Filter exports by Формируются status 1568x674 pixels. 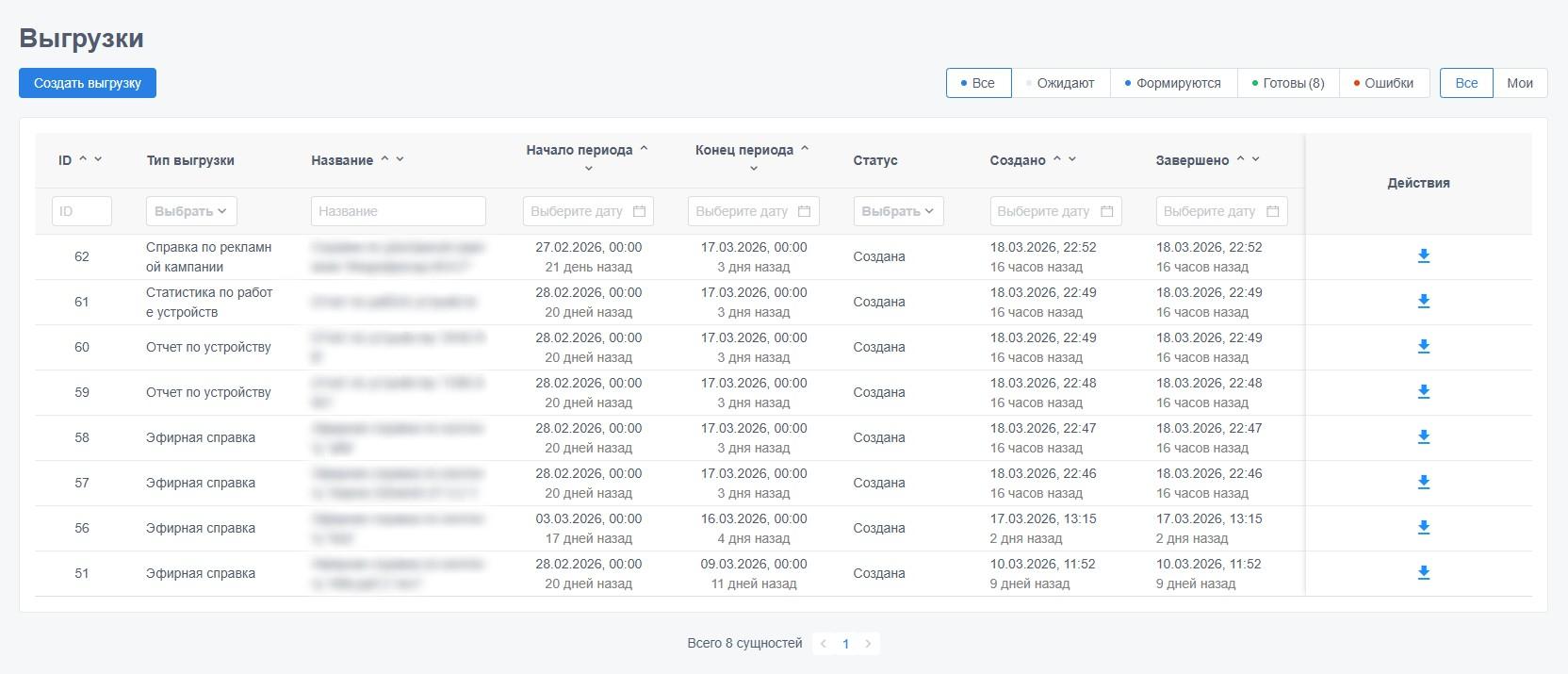tap(1174, 83)
